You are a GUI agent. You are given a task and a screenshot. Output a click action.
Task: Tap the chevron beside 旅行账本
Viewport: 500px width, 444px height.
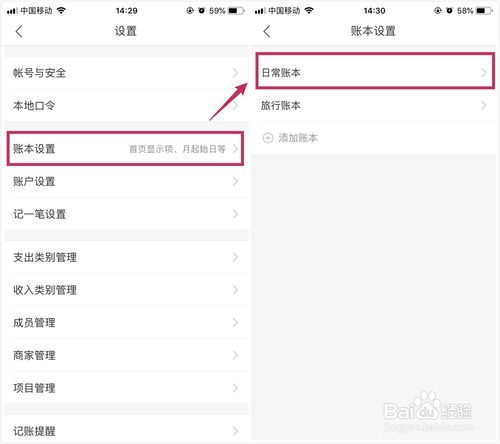[484, 105]
